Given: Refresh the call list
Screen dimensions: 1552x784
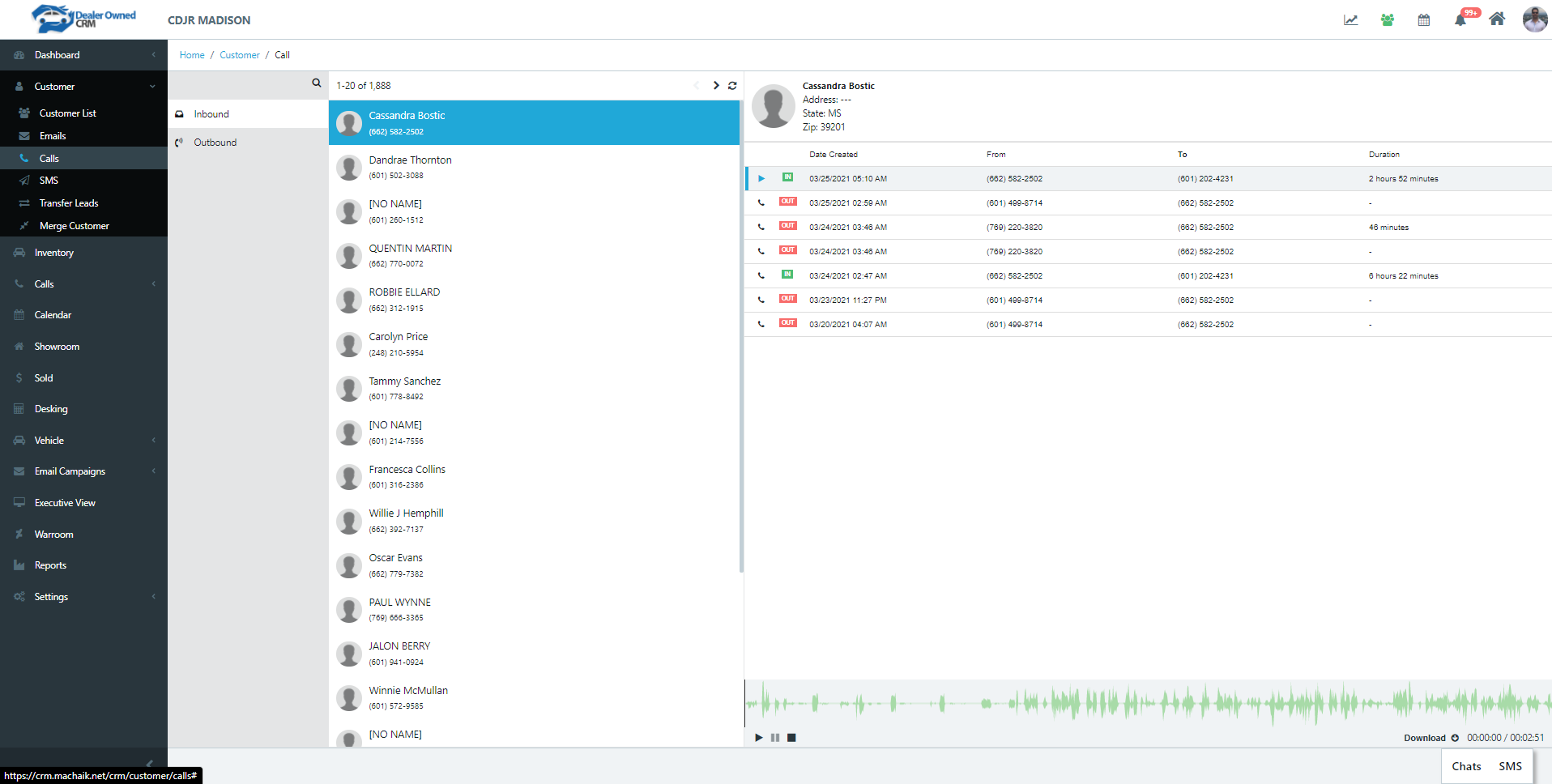Looking at the screenshot, I should pyautogui.click(x=732, y=86).
